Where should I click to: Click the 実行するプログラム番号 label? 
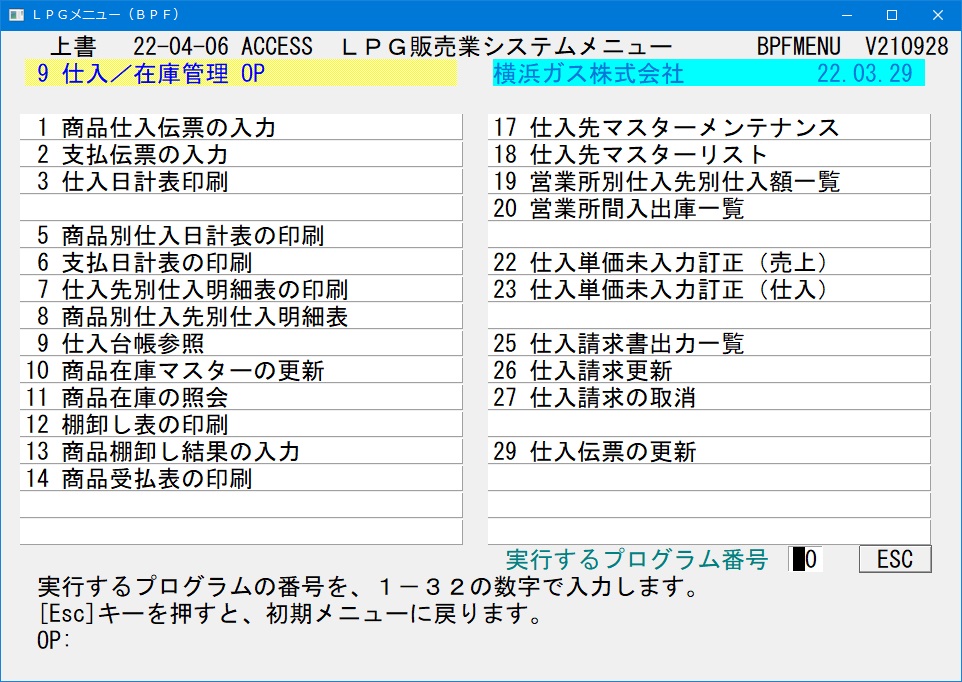coord(637,559)
